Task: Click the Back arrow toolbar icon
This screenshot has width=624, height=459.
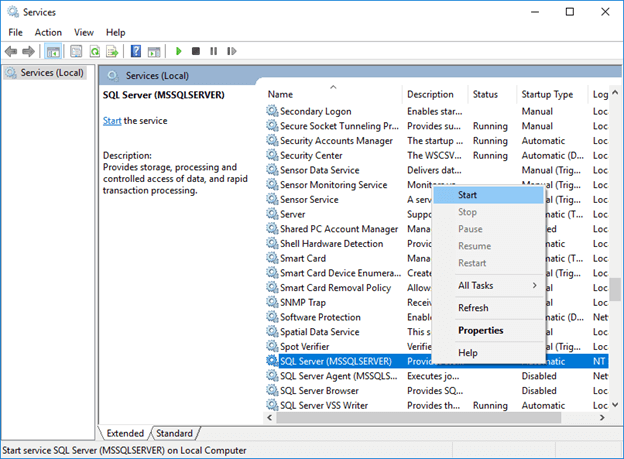Action: coord(11,51)
